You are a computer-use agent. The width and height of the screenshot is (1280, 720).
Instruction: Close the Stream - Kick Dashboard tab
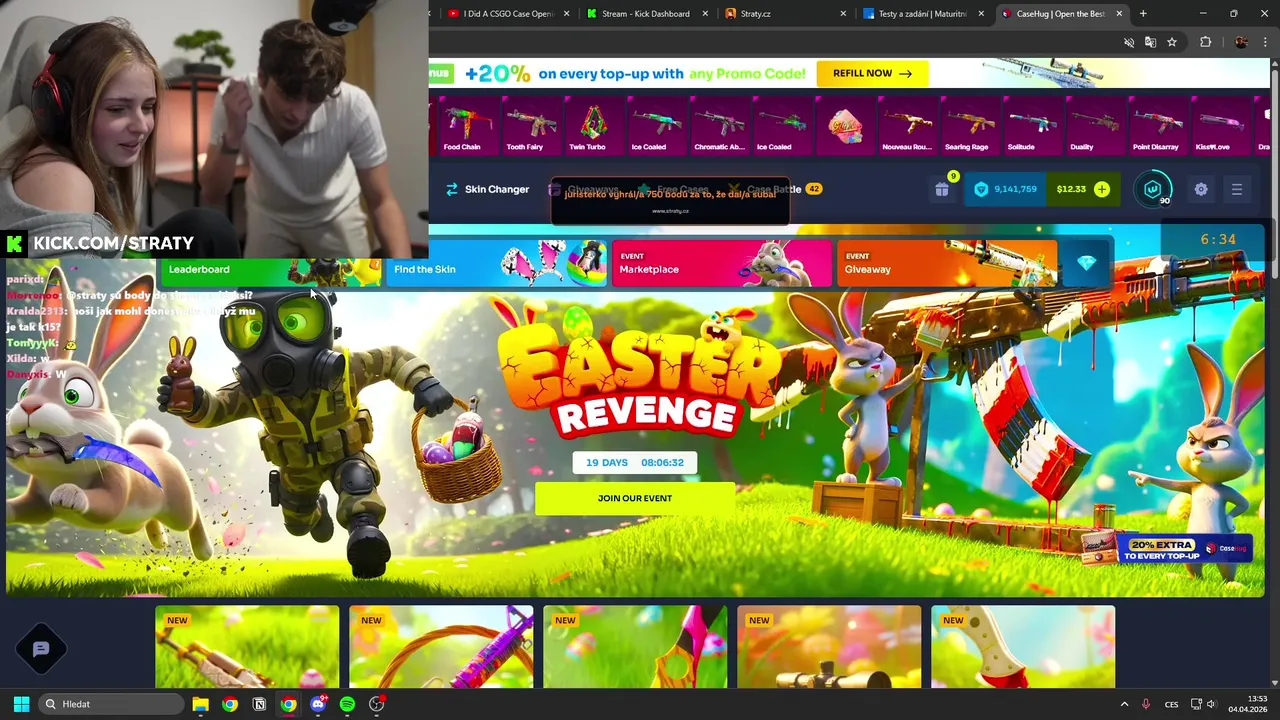click(x=705, y=14)
